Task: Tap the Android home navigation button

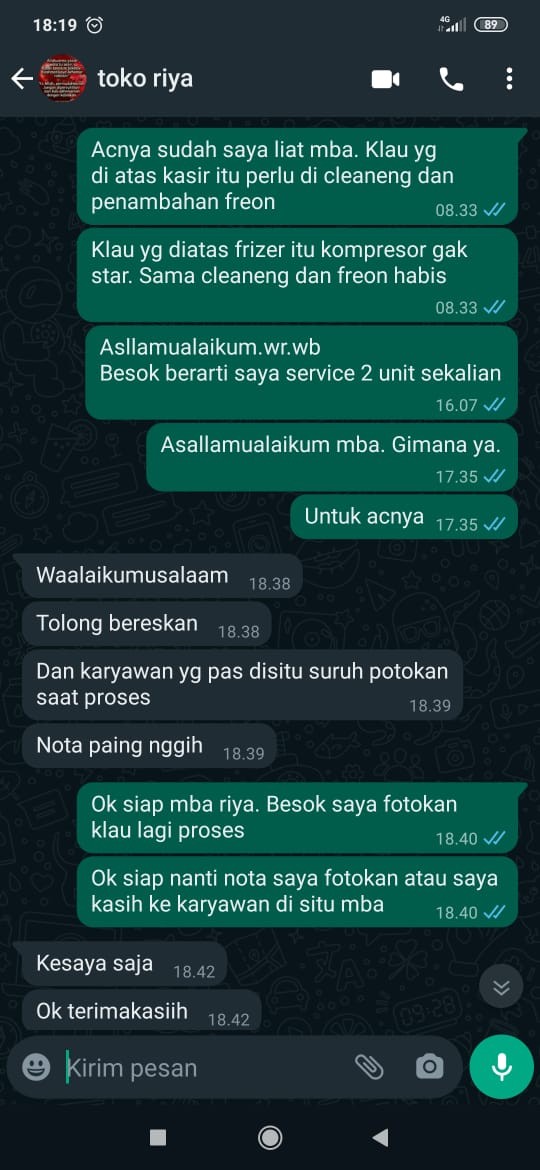Action: pyautogui.click(x=269, y=1137)
